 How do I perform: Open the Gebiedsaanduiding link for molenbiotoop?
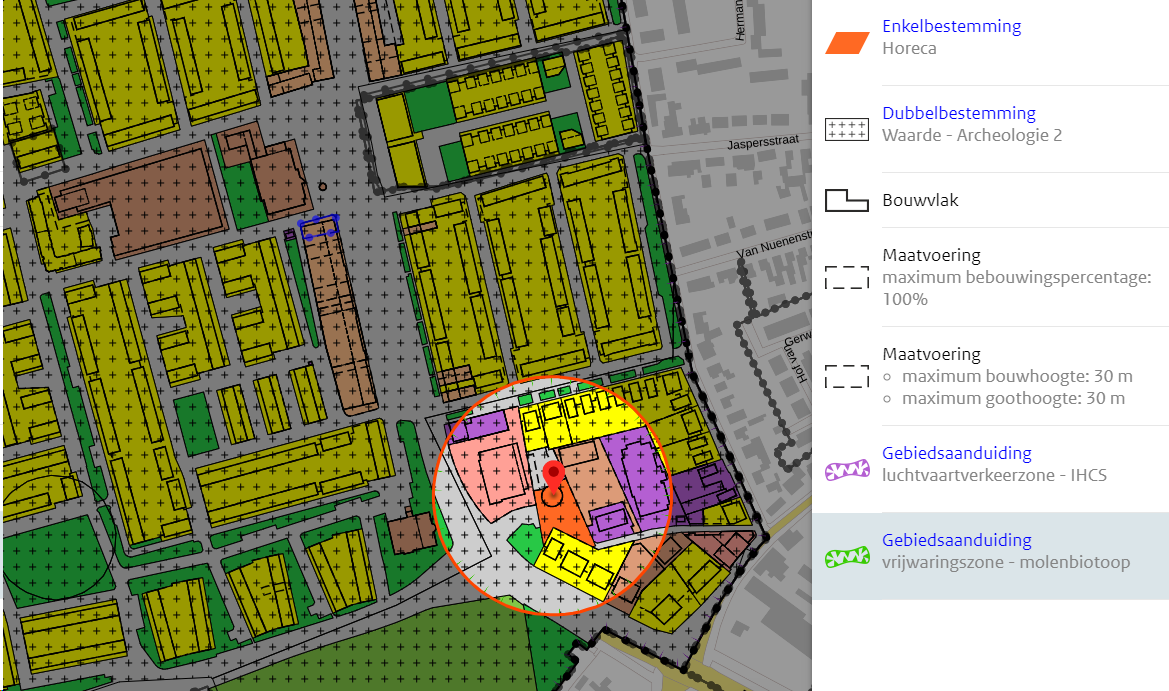pyautogui.click(x=957, y=540)
